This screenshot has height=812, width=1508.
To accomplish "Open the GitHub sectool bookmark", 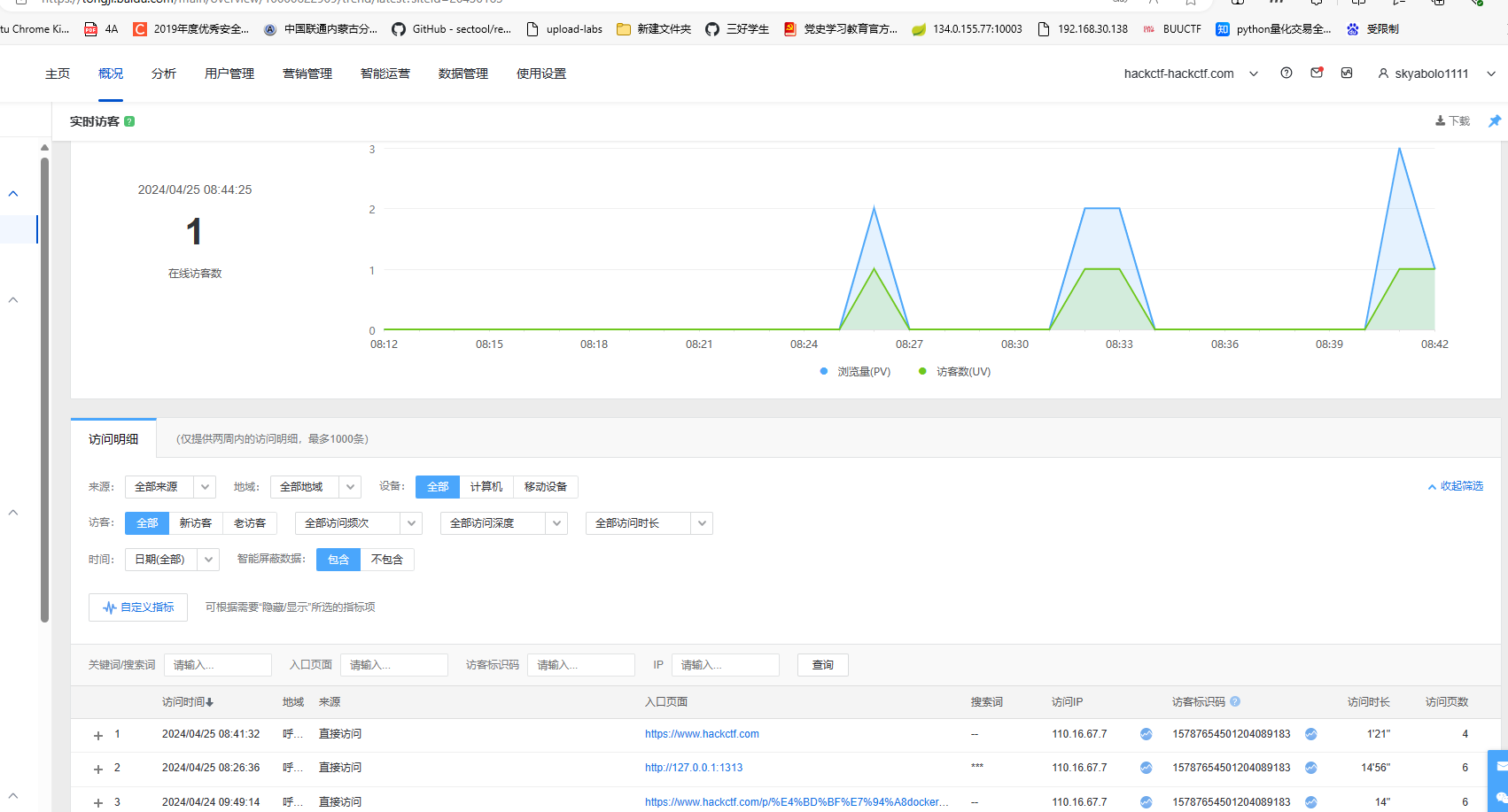I will 451,29.
